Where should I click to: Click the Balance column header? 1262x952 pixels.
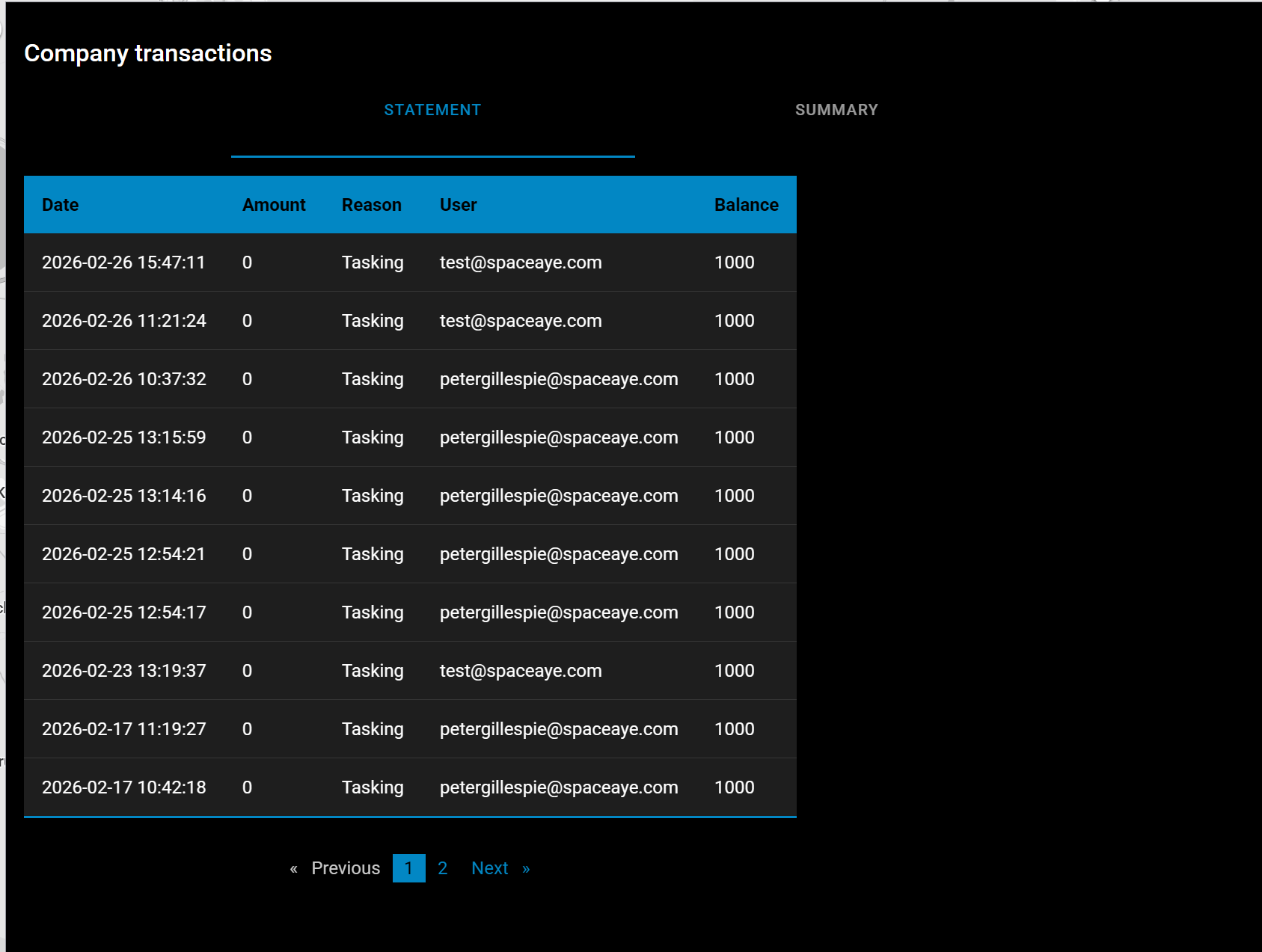[746, 205]
